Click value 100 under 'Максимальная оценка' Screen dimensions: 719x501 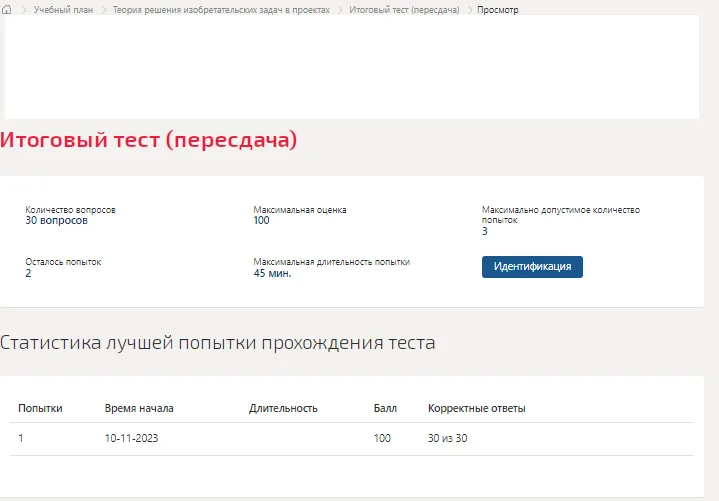point(261,220)
